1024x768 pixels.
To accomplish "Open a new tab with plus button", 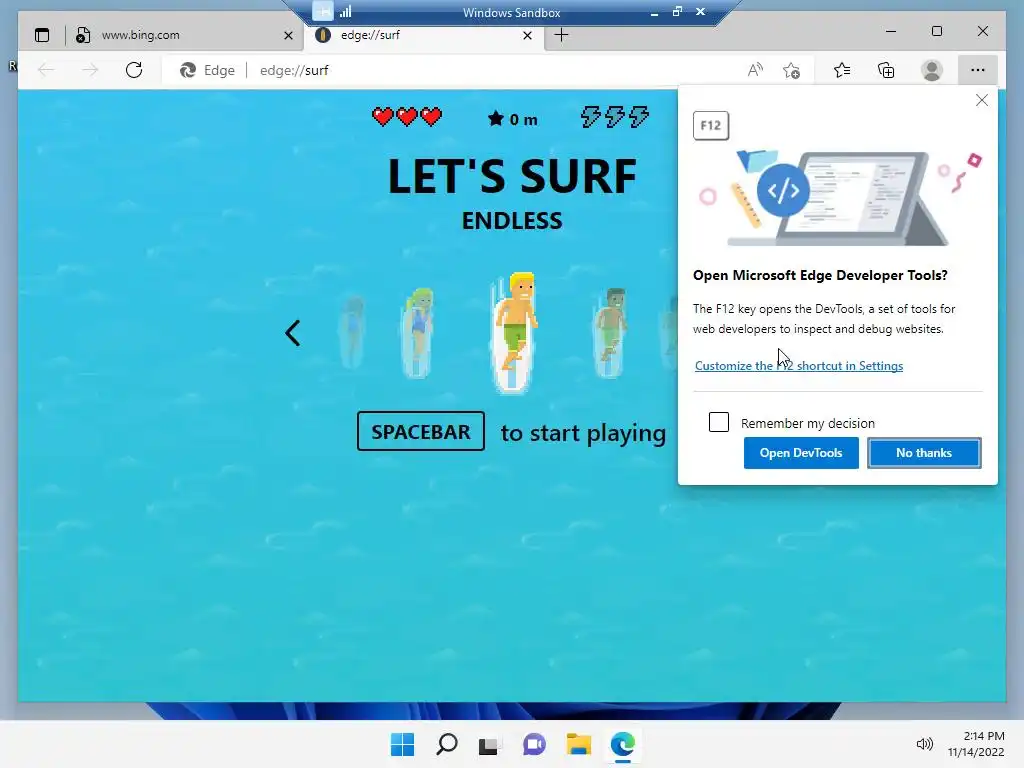I will point(561,35).
